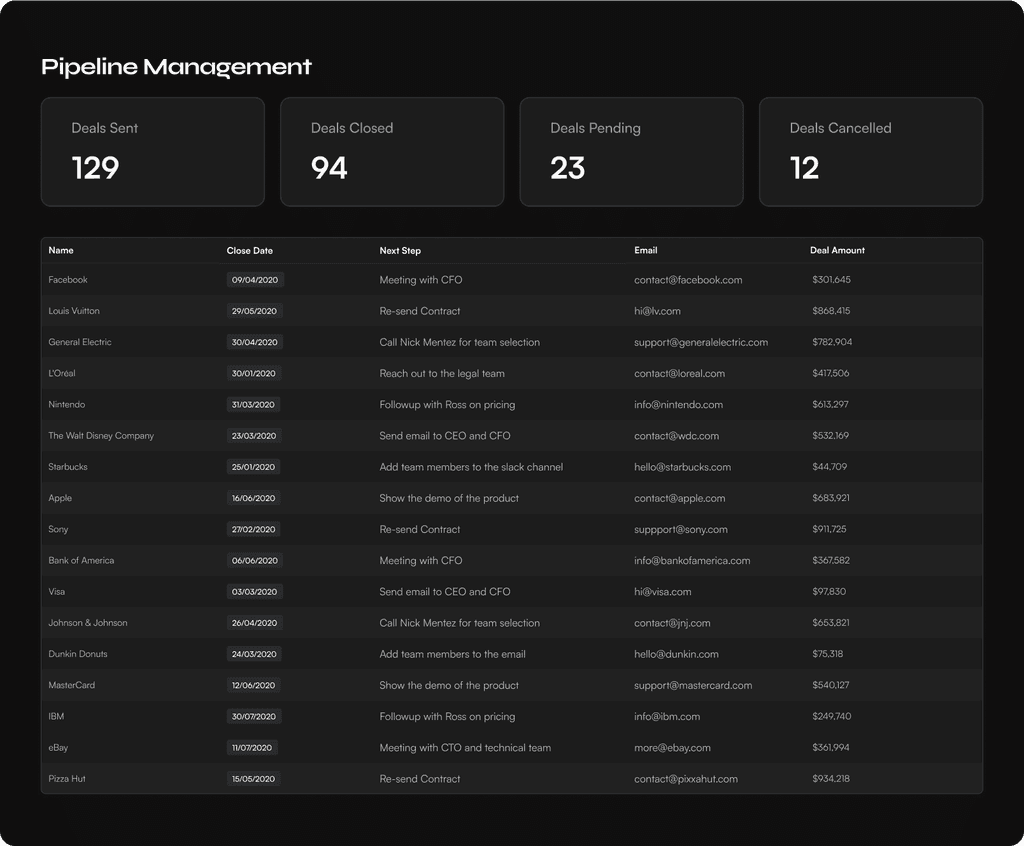The image size is (1024, 846).
Task: Sort by the Deal Amount column header
Action: click(x=837, y=251)
